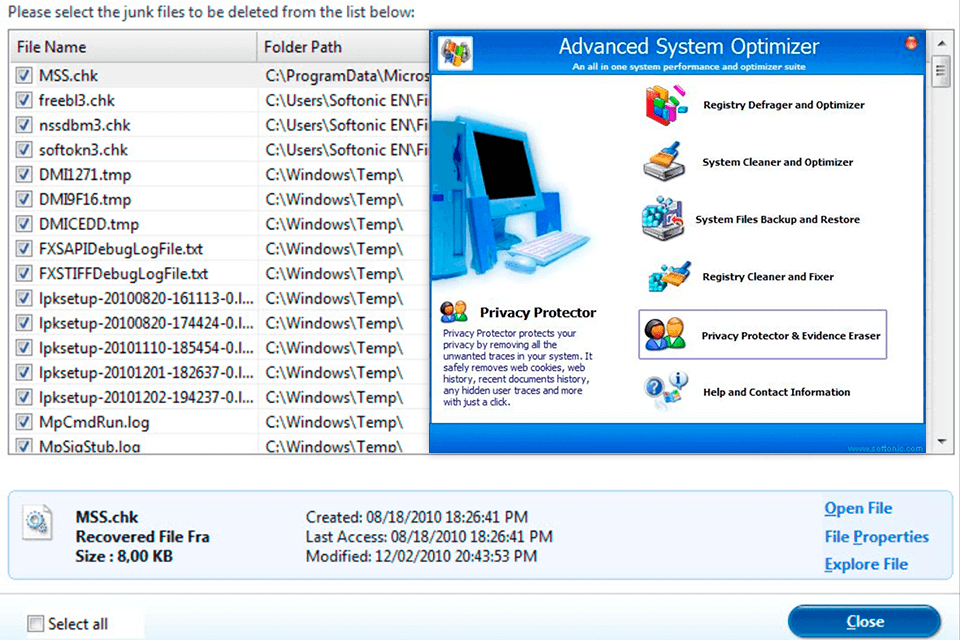The width and height of the screenshot is (960, 640).
Task: Click the Privacy Protector heading text
Action: 538,312
